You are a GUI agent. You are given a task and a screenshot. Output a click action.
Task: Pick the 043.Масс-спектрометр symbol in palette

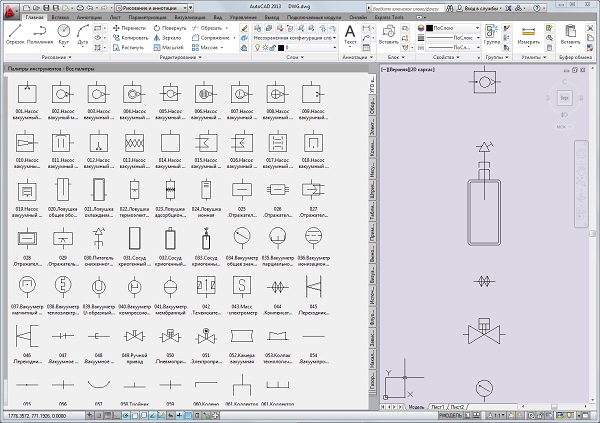(x=241, y=287)
